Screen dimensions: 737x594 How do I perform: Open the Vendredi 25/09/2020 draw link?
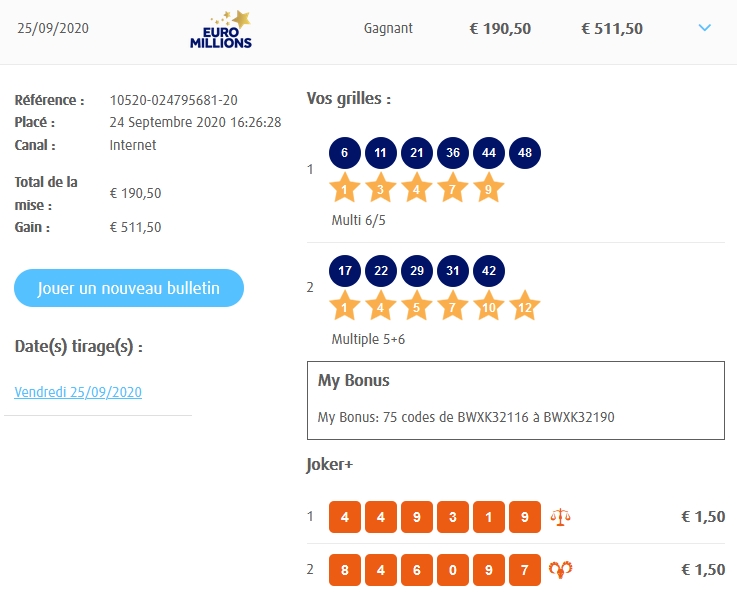coord(78,392)
